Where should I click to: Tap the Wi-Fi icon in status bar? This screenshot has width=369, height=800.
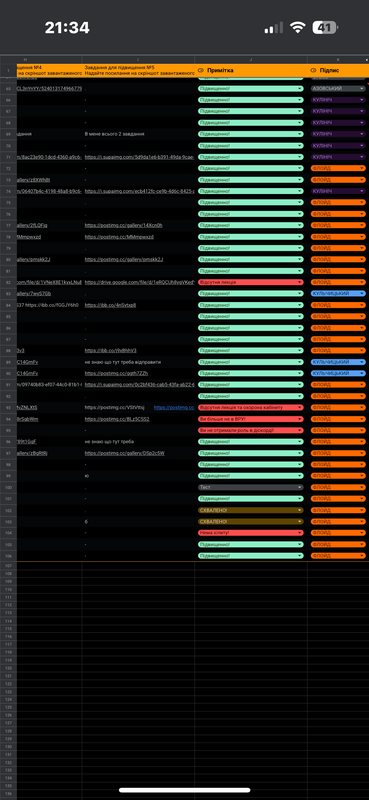coord(297,28)
